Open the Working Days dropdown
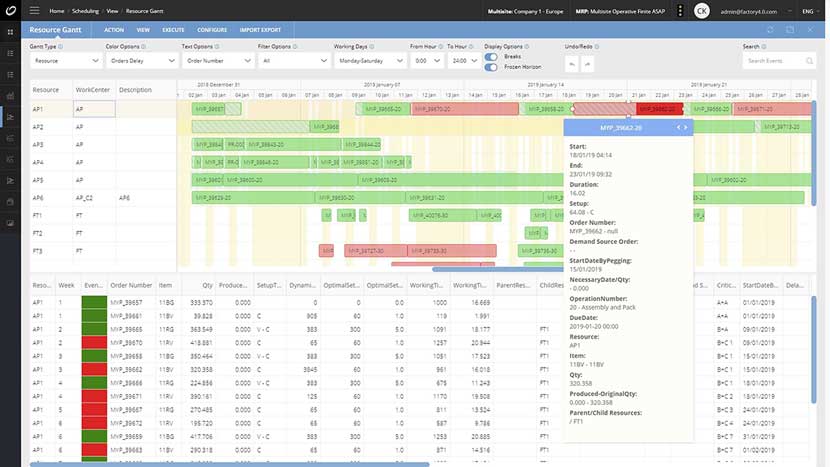Screen dimensions: 830x467 (x=370, y=61)
